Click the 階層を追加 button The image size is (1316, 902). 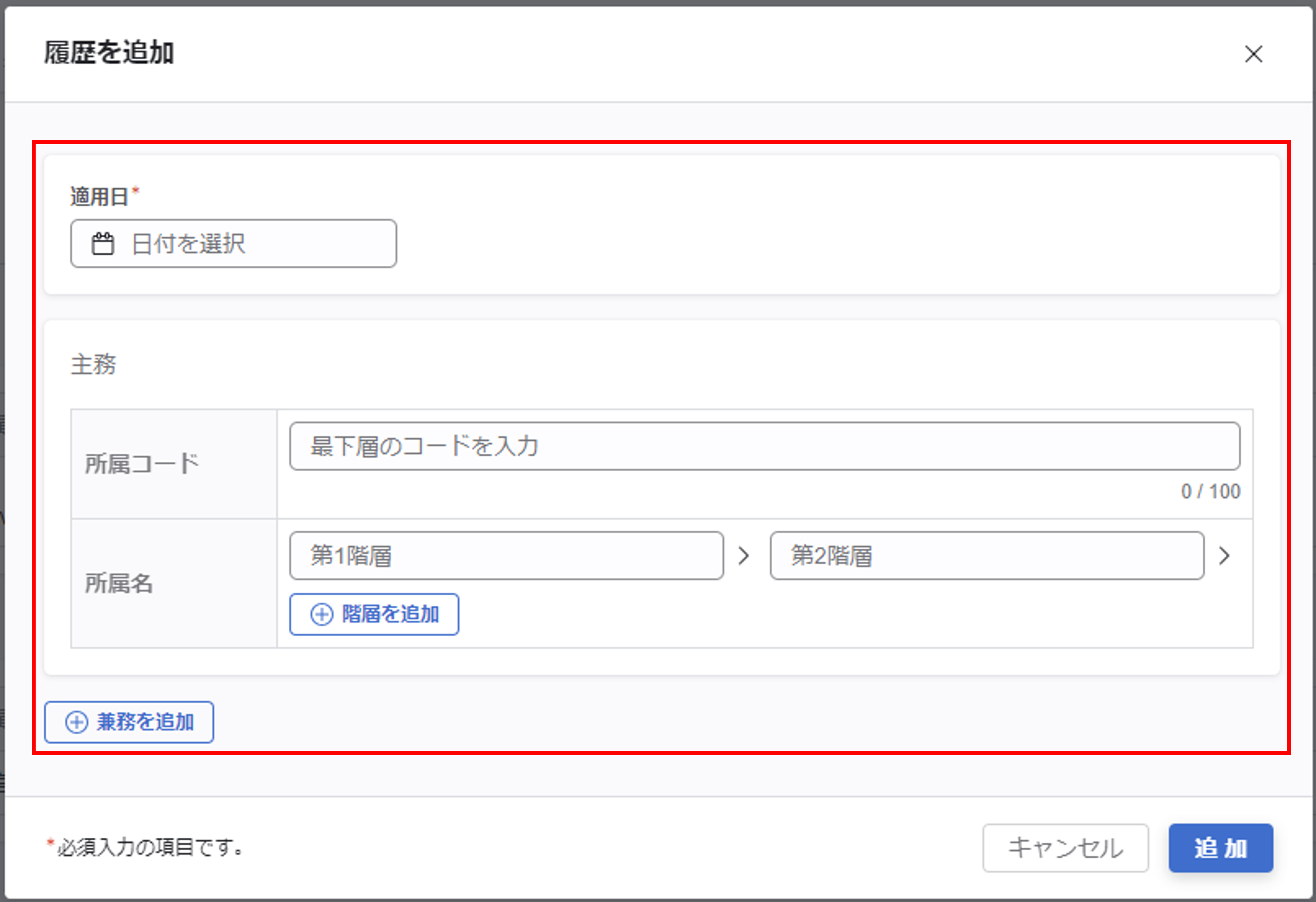pos(374,614)
